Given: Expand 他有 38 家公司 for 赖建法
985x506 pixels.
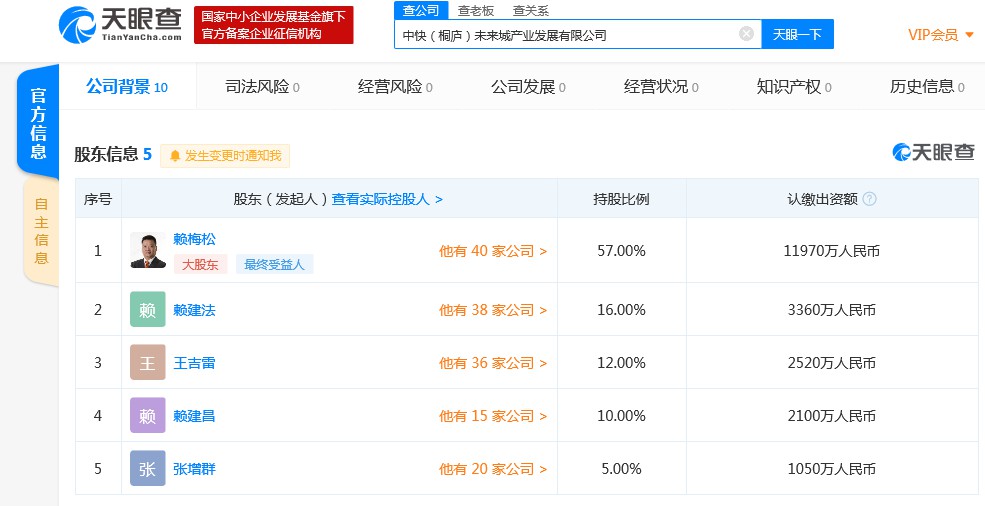Looking at the screenshot, I should (x=492, y=310).
